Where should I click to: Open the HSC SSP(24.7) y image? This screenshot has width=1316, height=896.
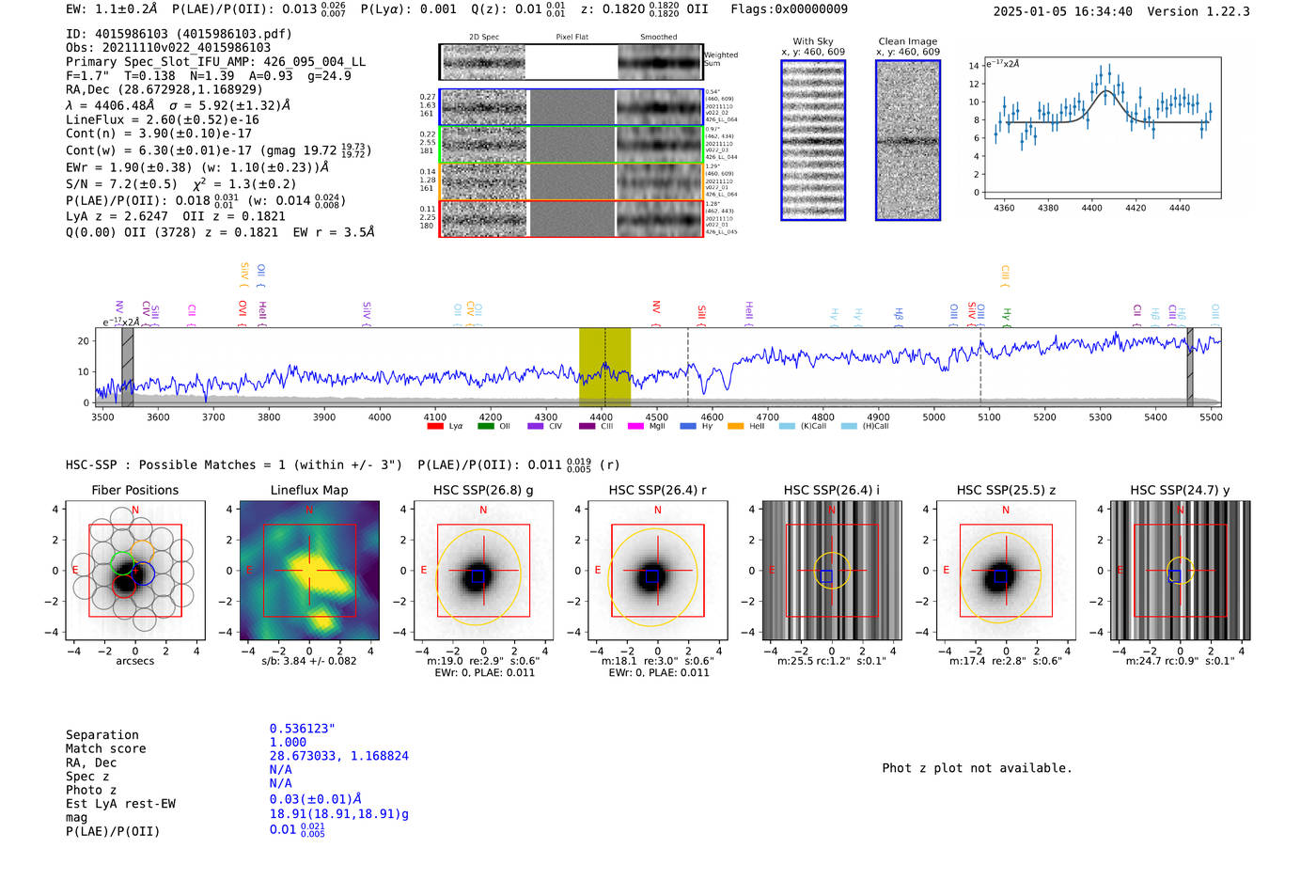[x=1180, y=571]
